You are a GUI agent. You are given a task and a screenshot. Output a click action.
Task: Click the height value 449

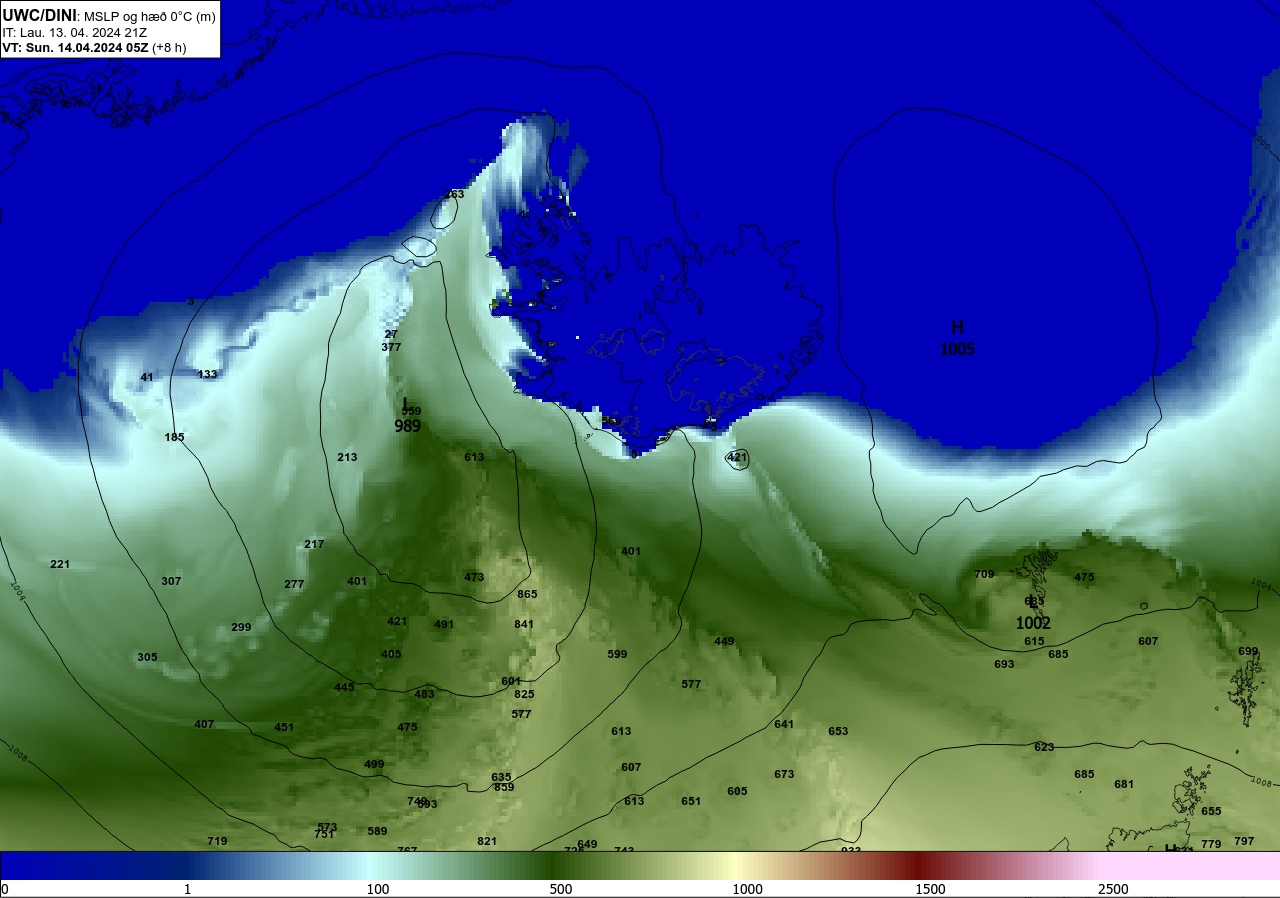[x=724, y=641]
